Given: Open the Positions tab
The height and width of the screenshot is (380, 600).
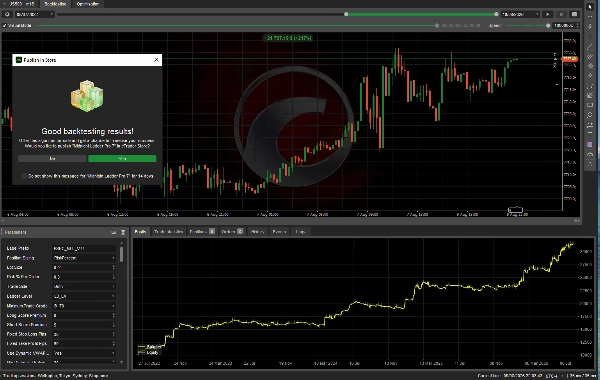Looking at the screenshot, I should pyautogui.click(x=202, y=232).
